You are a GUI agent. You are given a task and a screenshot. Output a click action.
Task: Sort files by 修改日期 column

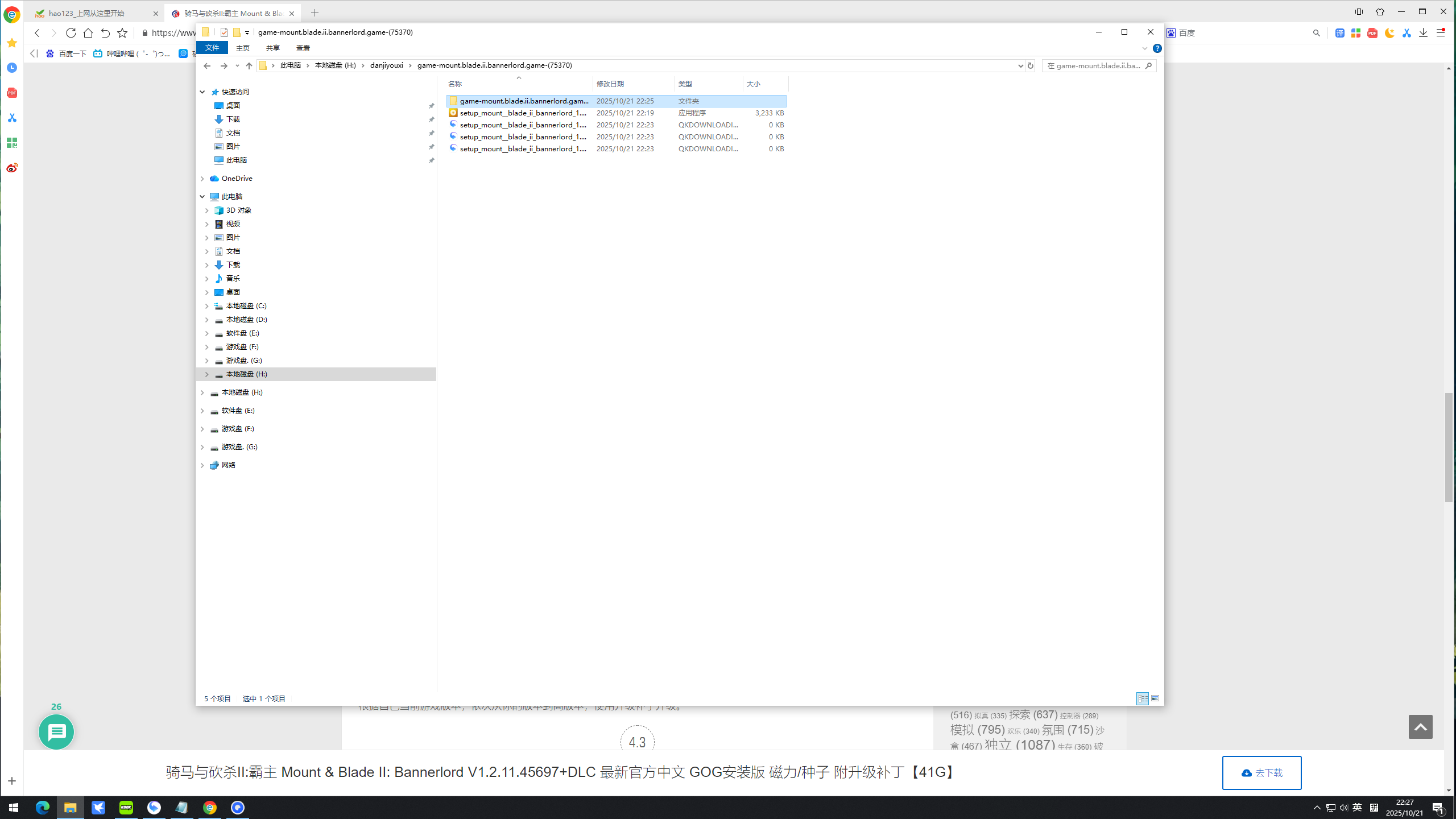coord(610,84)
